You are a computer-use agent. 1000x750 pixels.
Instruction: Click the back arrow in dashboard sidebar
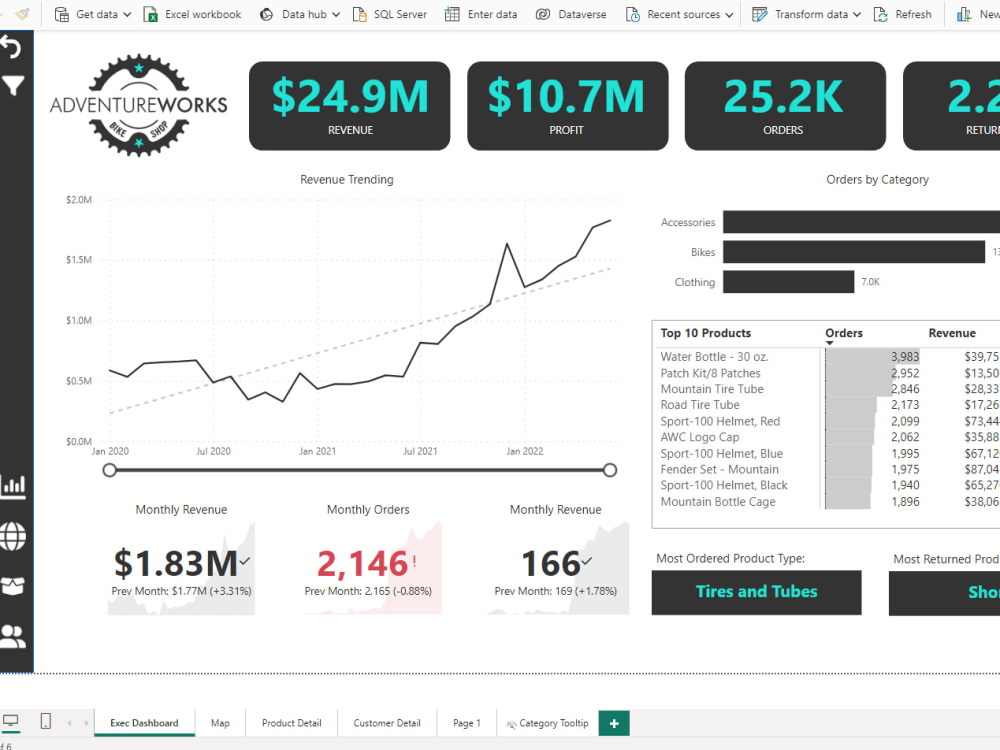click(11, 47)
